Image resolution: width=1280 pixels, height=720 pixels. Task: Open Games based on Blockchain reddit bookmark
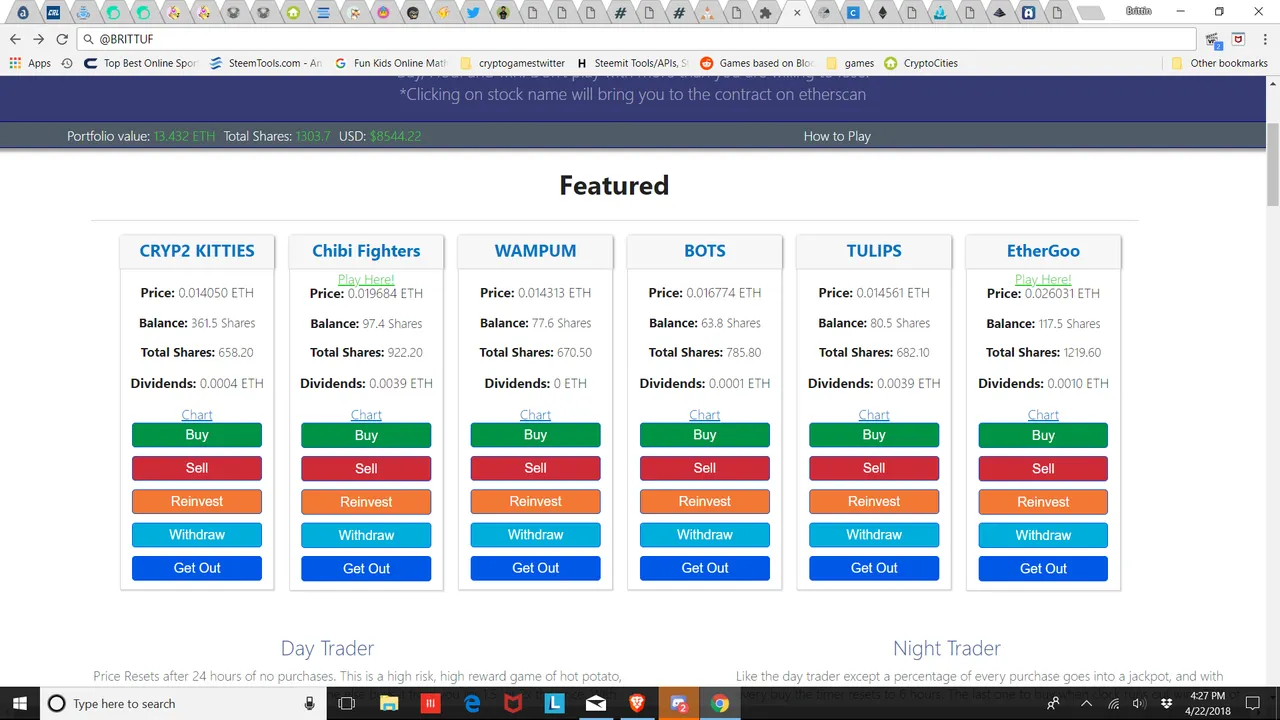[x=758, y=63]
